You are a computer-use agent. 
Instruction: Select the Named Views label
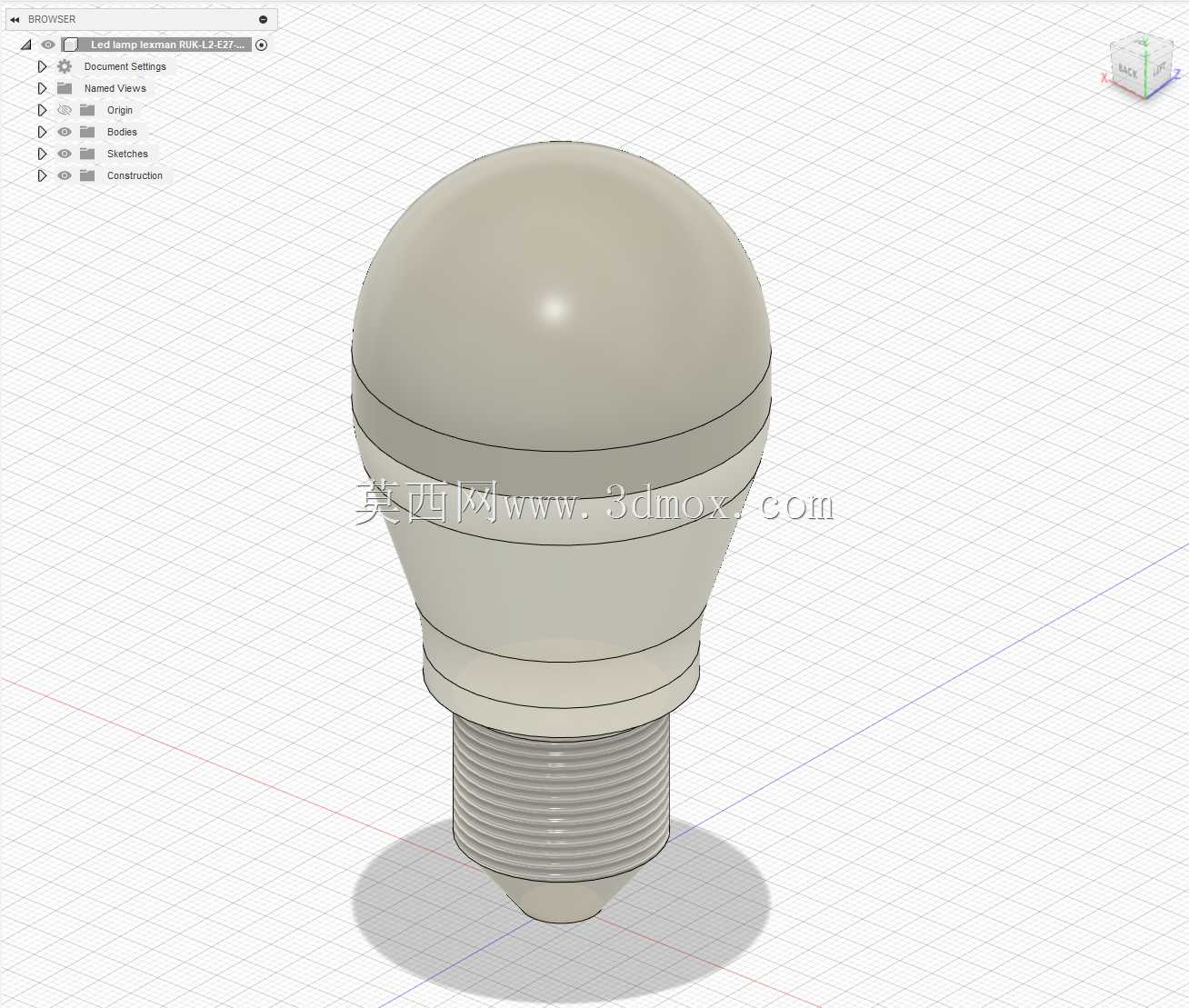click(115, 88)
